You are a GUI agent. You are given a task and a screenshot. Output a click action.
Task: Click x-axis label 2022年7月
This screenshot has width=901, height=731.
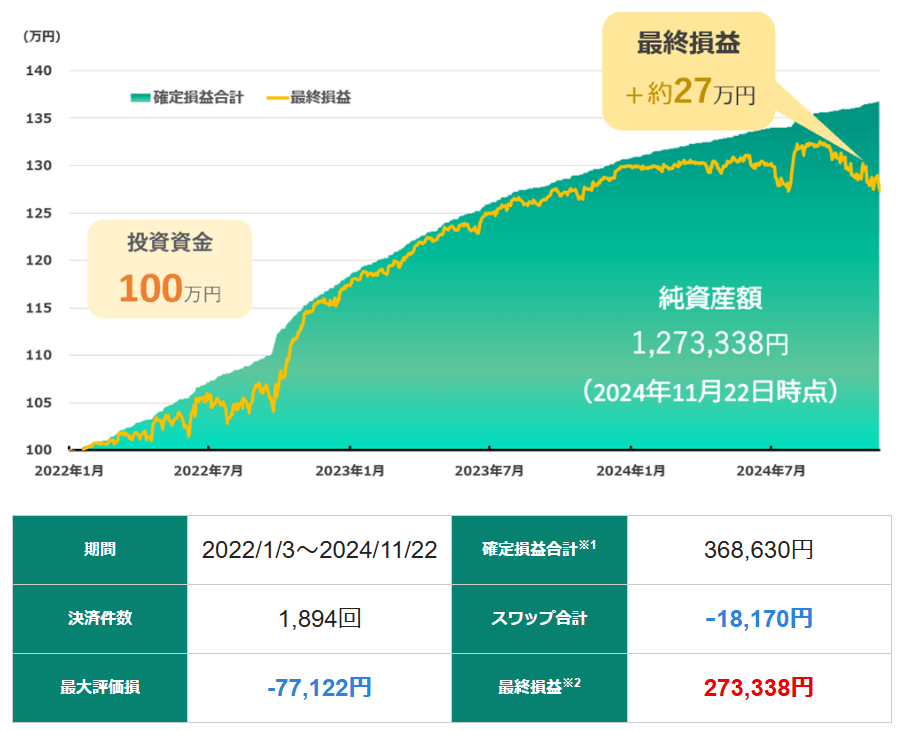(209, 471)
